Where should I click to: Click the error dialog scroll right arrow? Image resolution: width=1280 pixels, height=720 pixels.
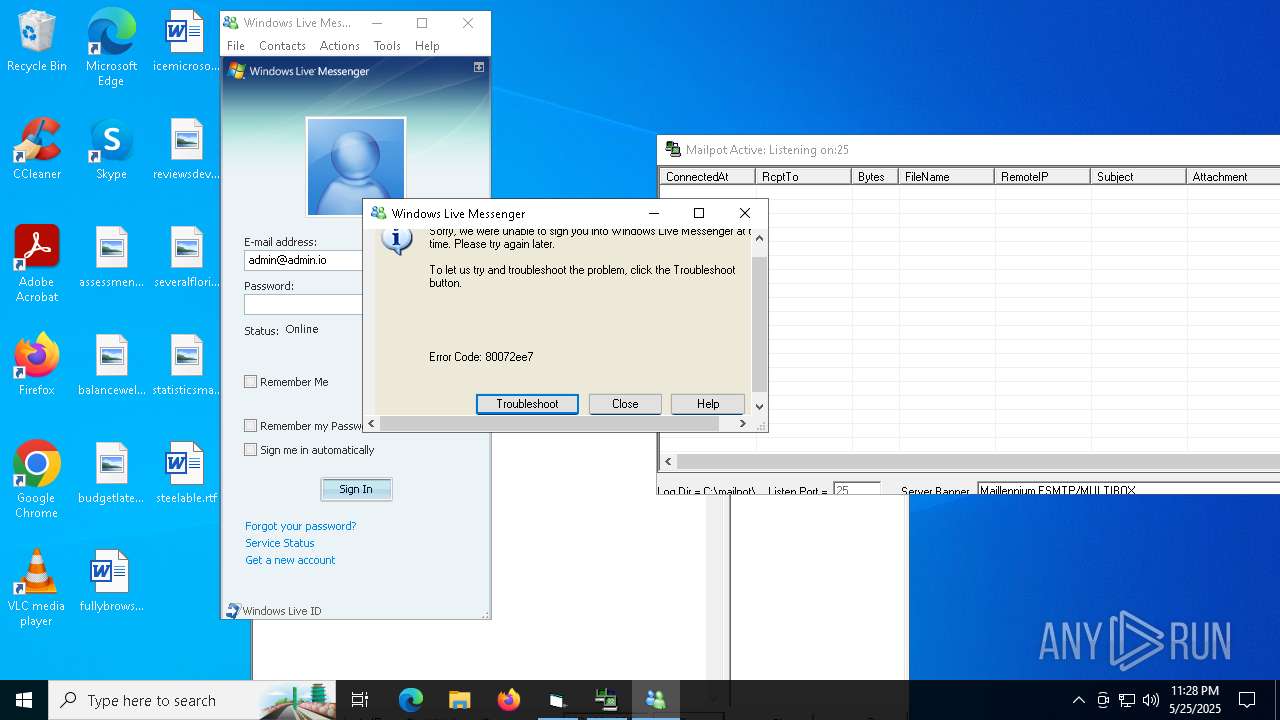pos(742,424)
